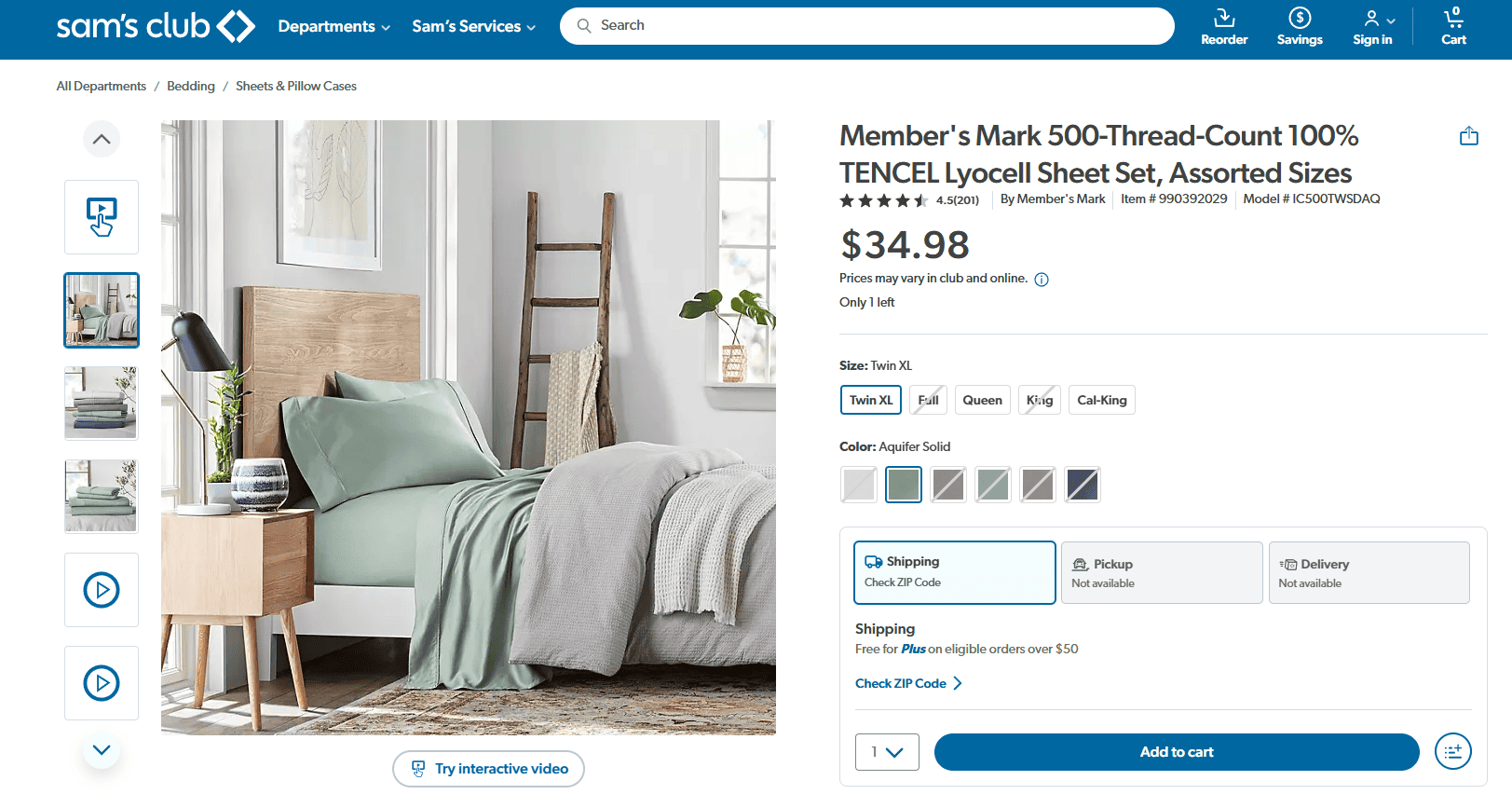
Task: Add item to list icon button
Action: [1453, 751]
